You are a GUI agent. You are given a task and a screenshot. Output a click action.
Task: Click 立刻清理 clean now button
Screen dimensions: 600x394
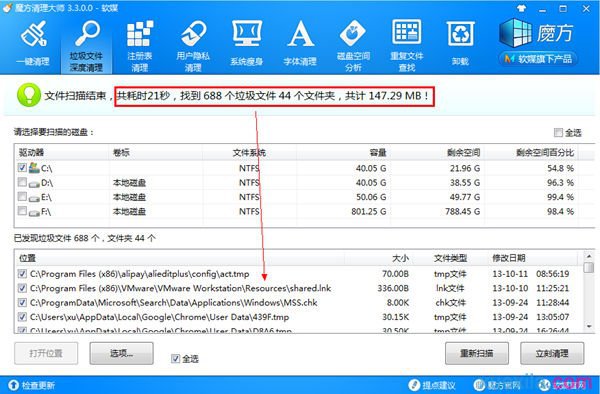552,353
